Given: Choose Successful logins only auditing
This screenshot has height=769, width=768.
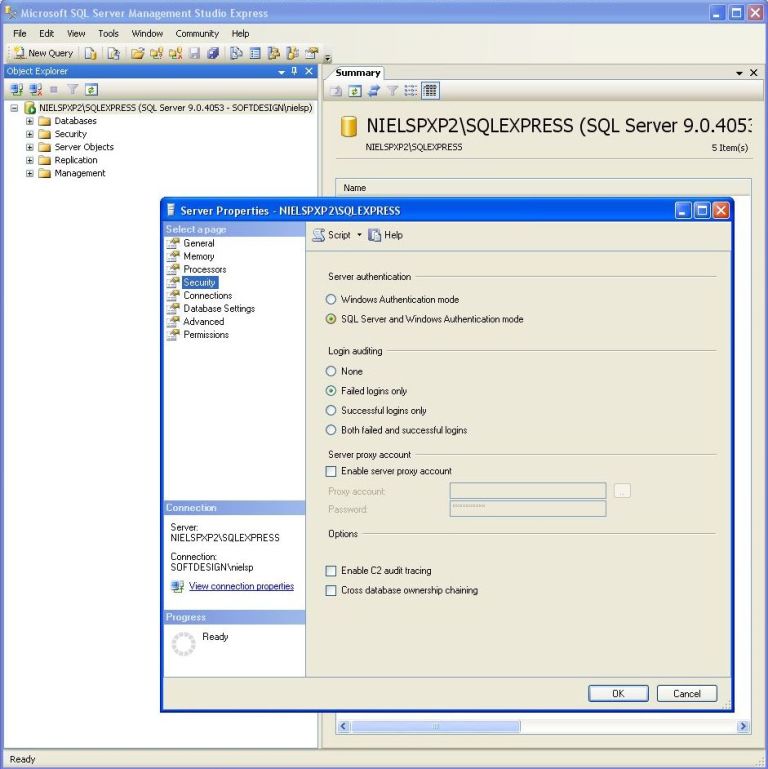Looking at the screenshot, I should click(x=331, y=410).
